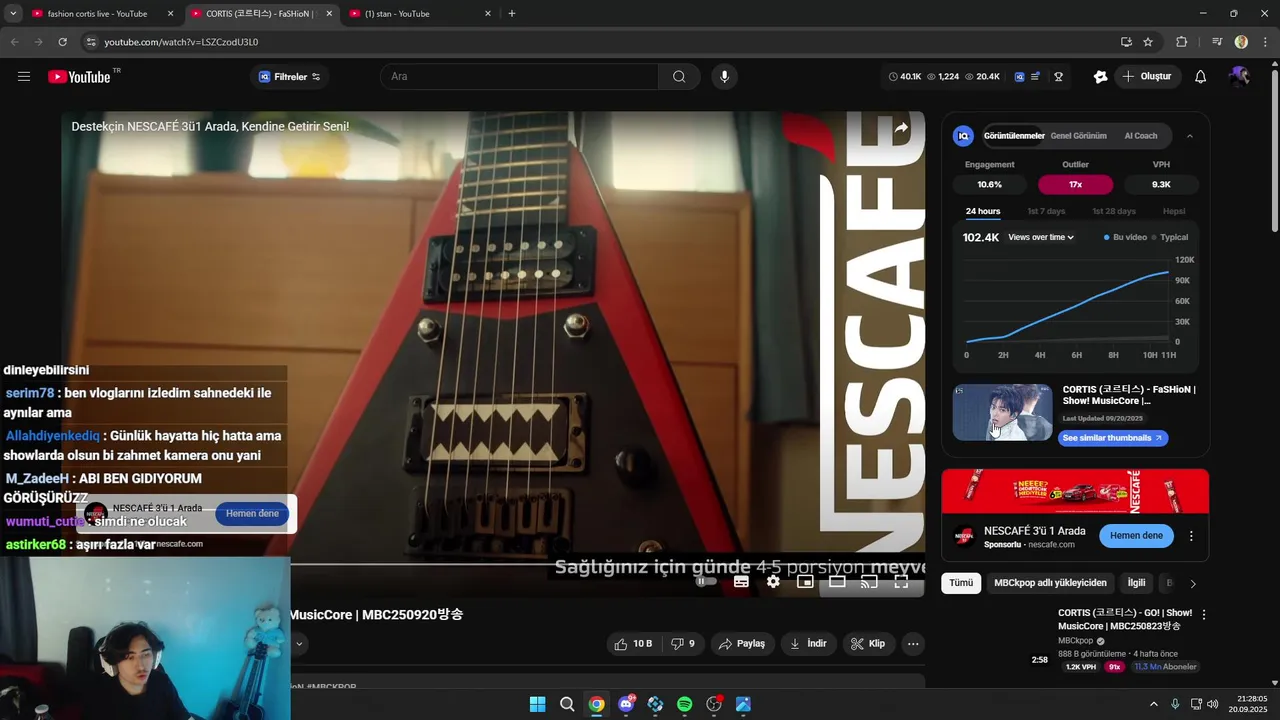Click the NESCAFÉ banner ad image
The height and width of the screenshot is (720, 1280).
click(1075, 491)
